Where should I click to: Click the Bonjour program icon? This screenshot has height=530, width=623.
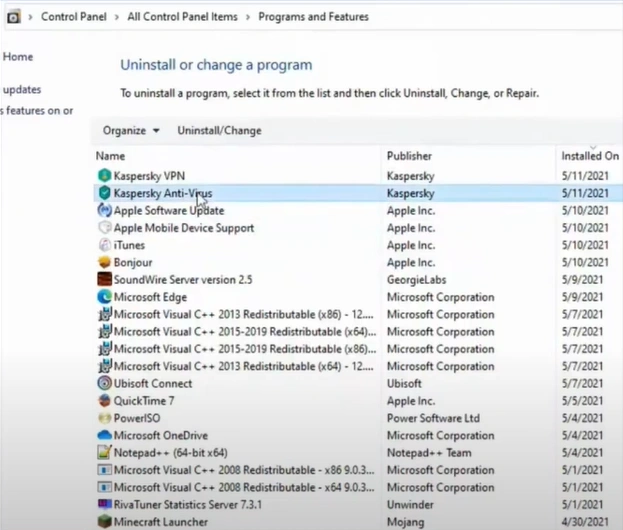coord(104,262)
